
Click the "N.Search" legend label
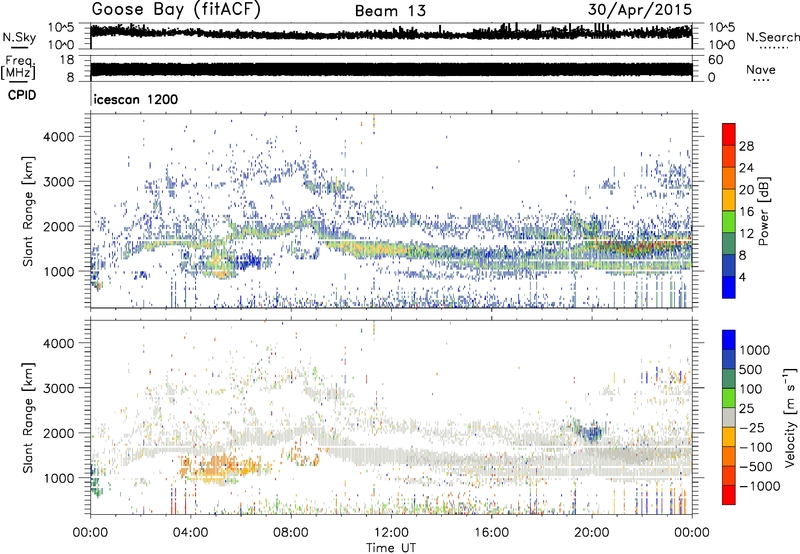pyautogui.click(x=772, y=37)
